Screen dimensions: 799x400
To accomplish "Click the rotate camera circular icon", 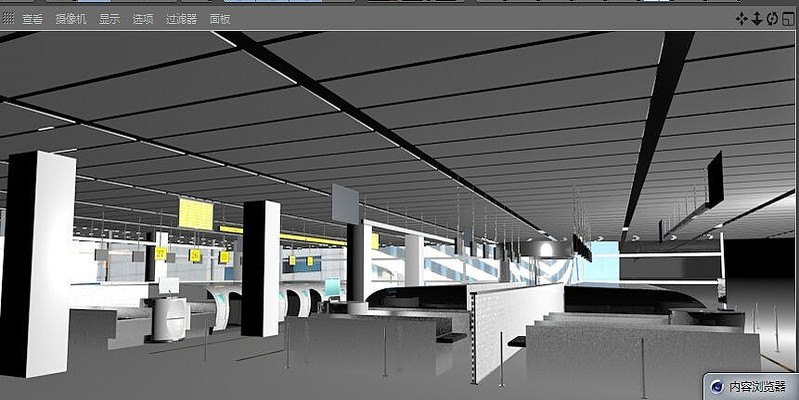I will coord(771,18).
